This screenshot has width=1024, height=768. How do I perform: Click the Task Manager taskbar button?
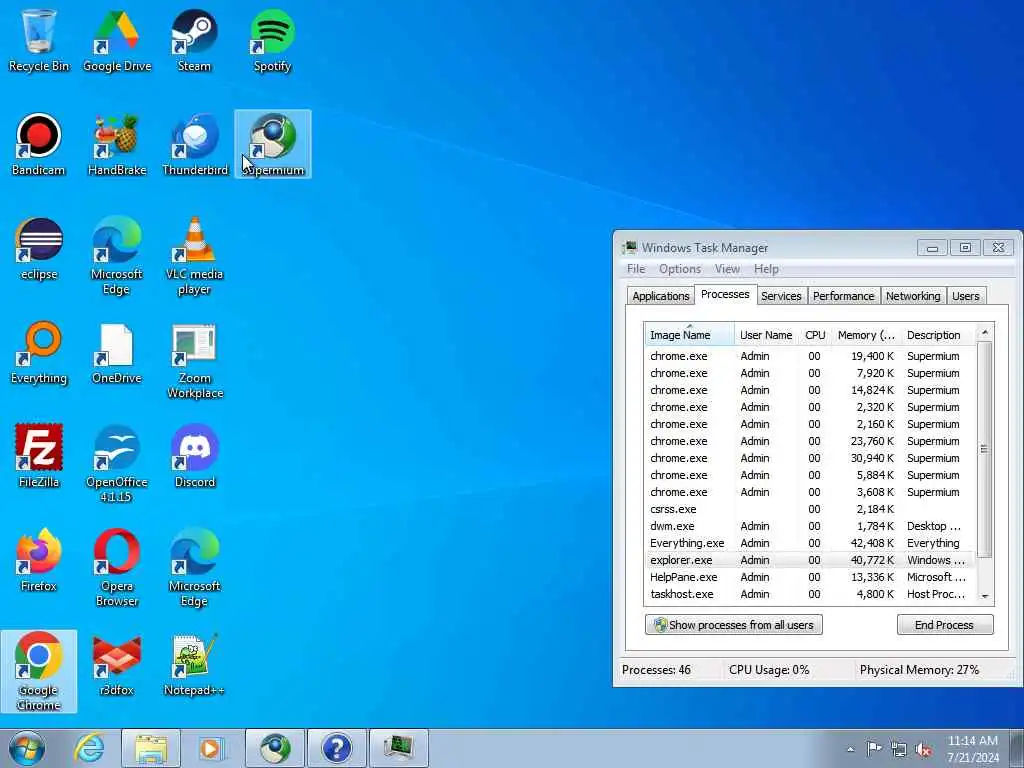(399, 748)
